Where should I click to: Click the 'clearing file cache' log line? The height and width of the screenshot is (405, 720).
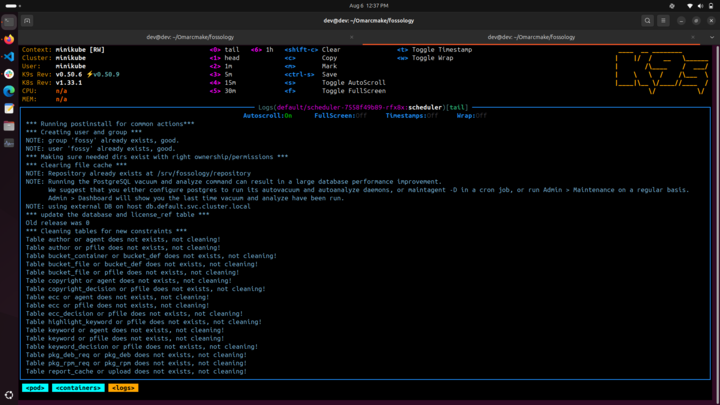point(76,165)
